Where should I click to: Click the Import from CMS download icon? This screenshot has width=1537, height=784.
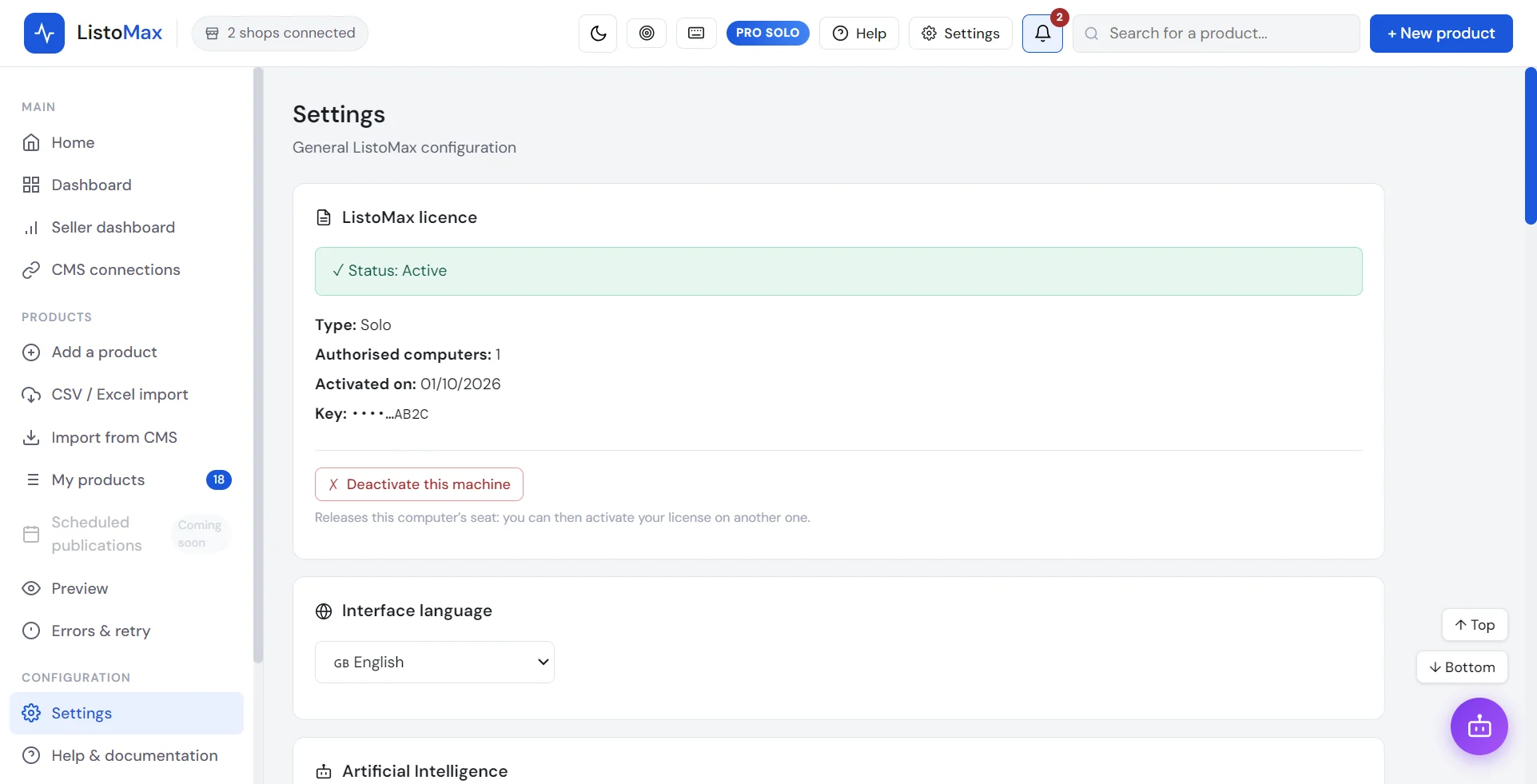coord(31,437)
